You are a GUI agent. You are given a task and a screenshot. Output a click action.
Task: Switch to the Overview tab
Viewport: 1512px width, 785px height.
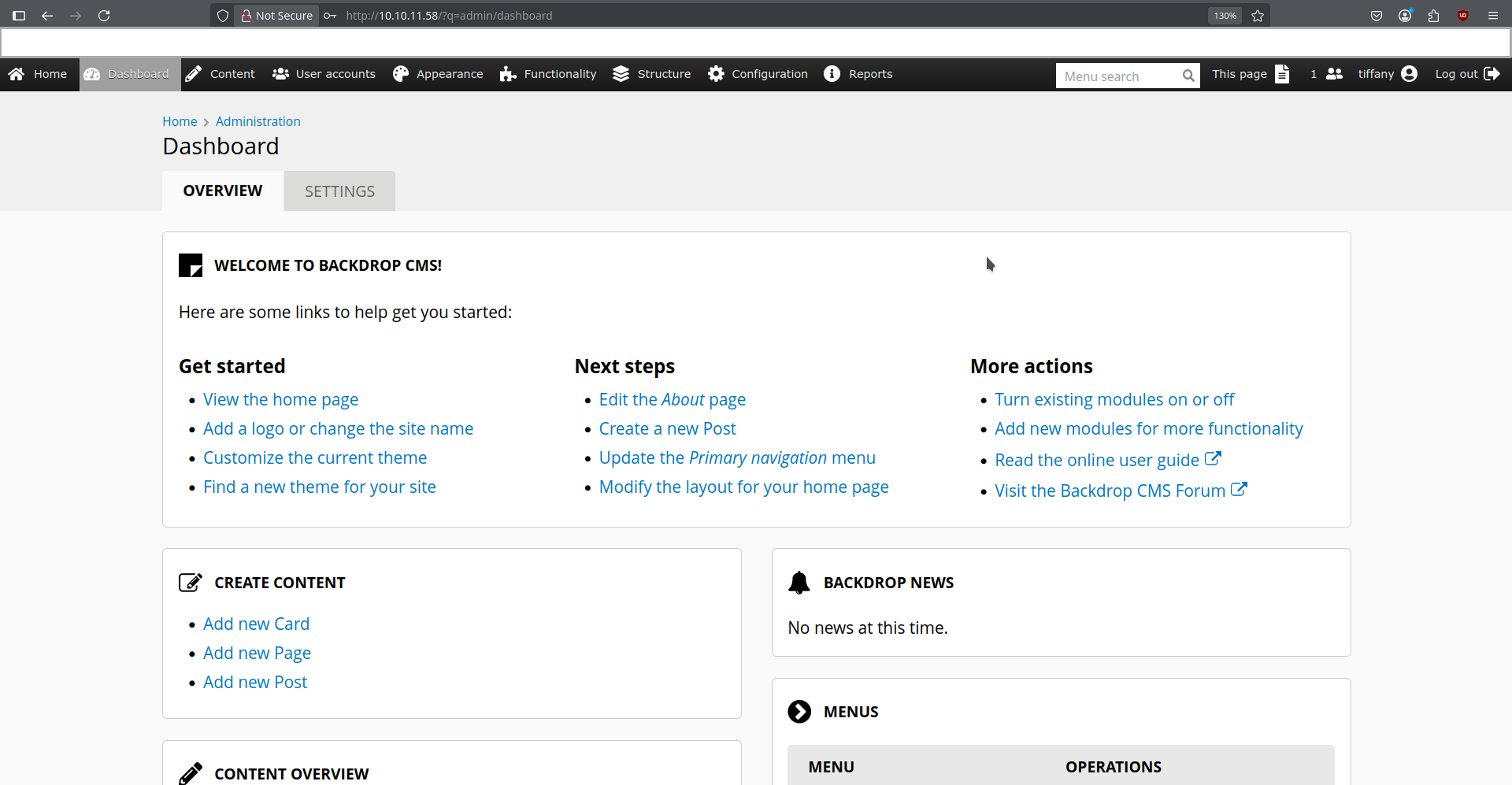coord(223,191)
